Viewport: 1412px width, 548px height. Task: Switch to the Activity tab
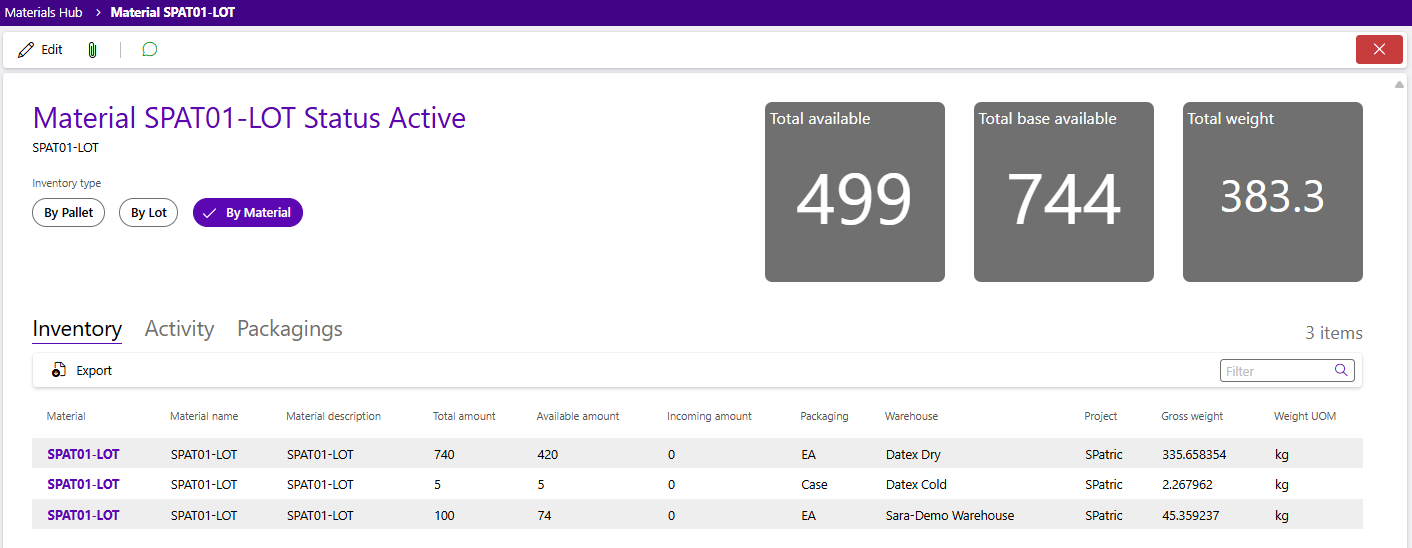click(179, 329)
